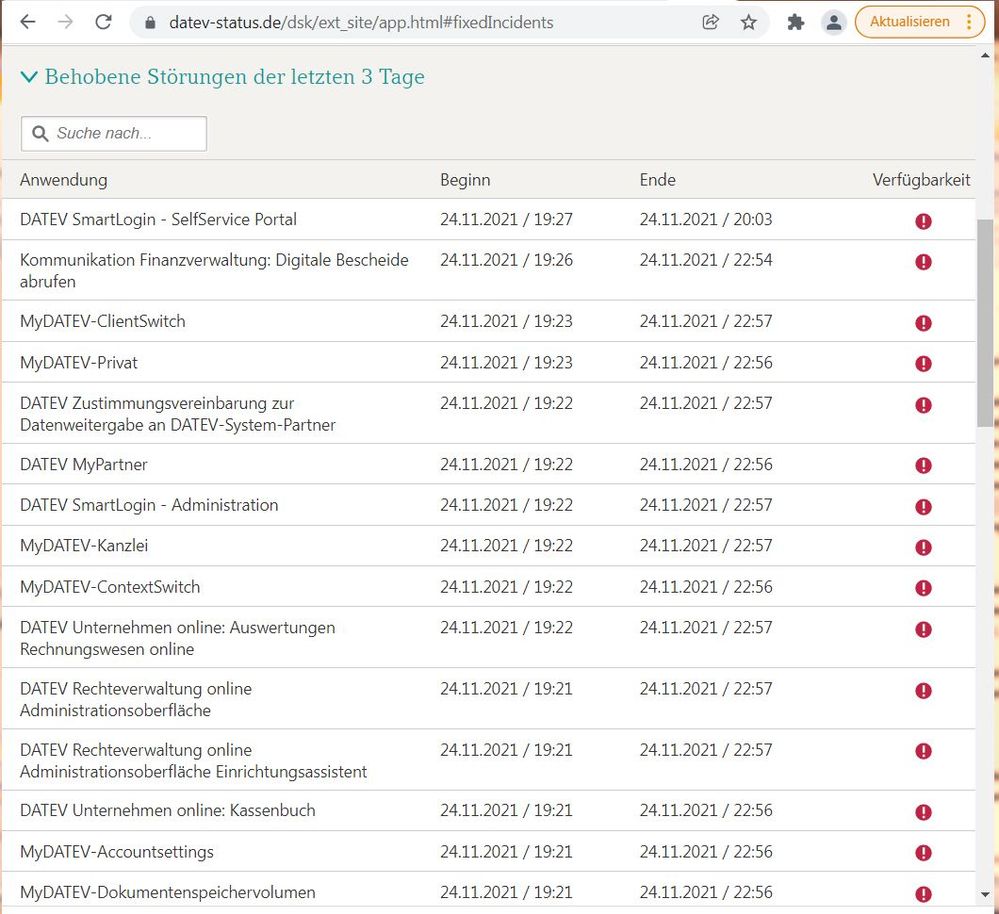Screen dimensions: 999x914
Task: Click alert icon for DATEV MyPartner
Action: point(923,466)
